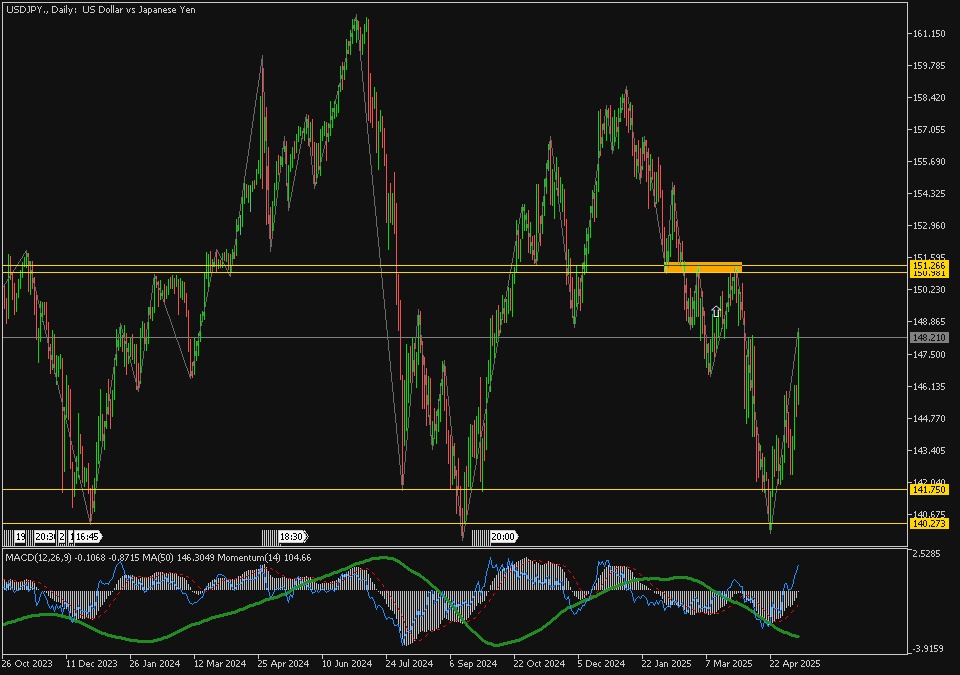Click the 5 Dec 2024 date label

click(x=601, y=663)
